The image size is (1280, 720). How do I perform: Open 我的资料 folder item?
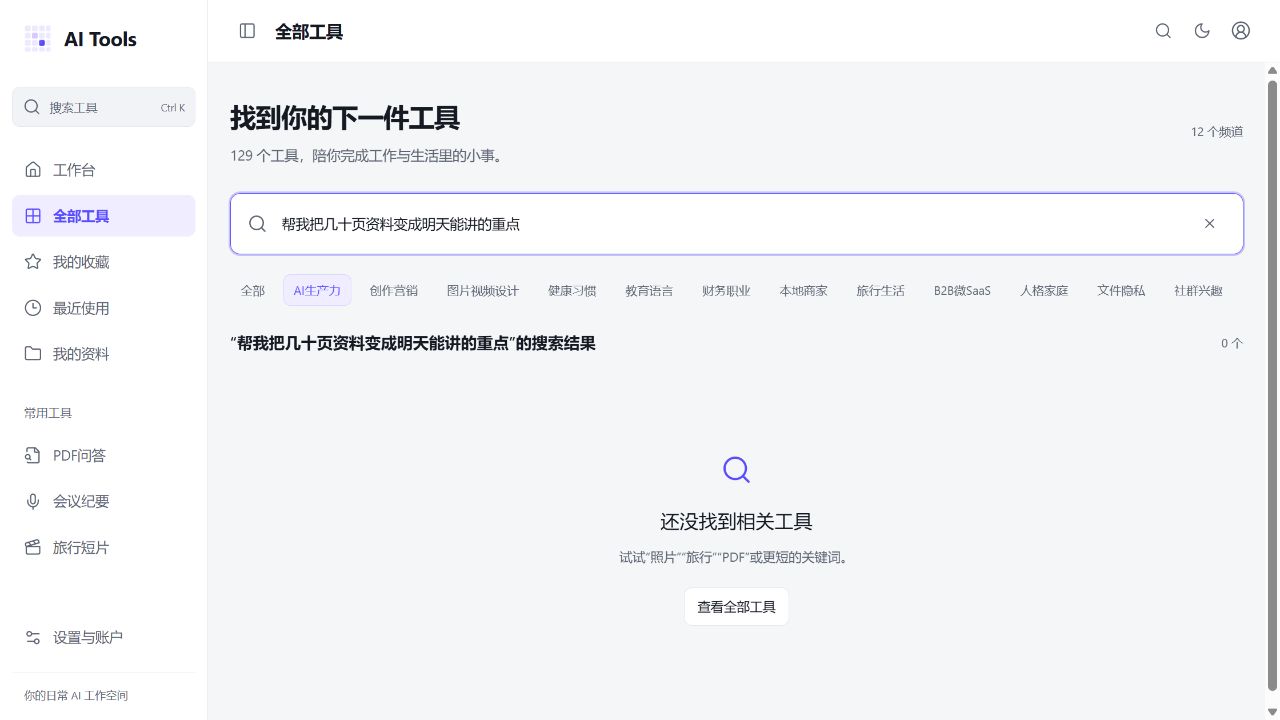tap(104, 354)
